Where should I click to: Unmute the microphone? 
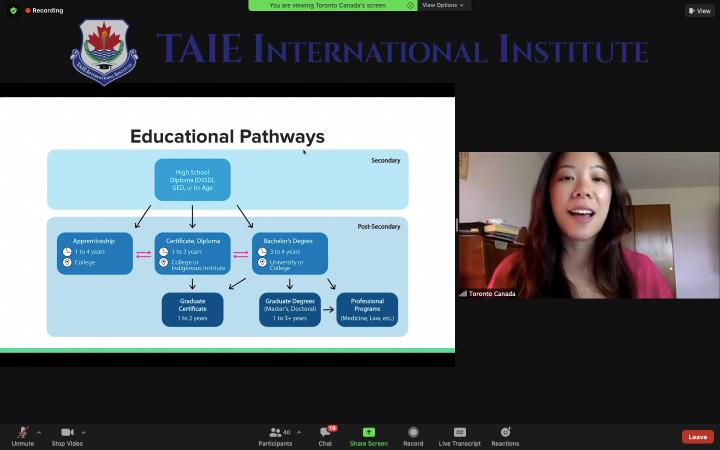click(22, 434)
